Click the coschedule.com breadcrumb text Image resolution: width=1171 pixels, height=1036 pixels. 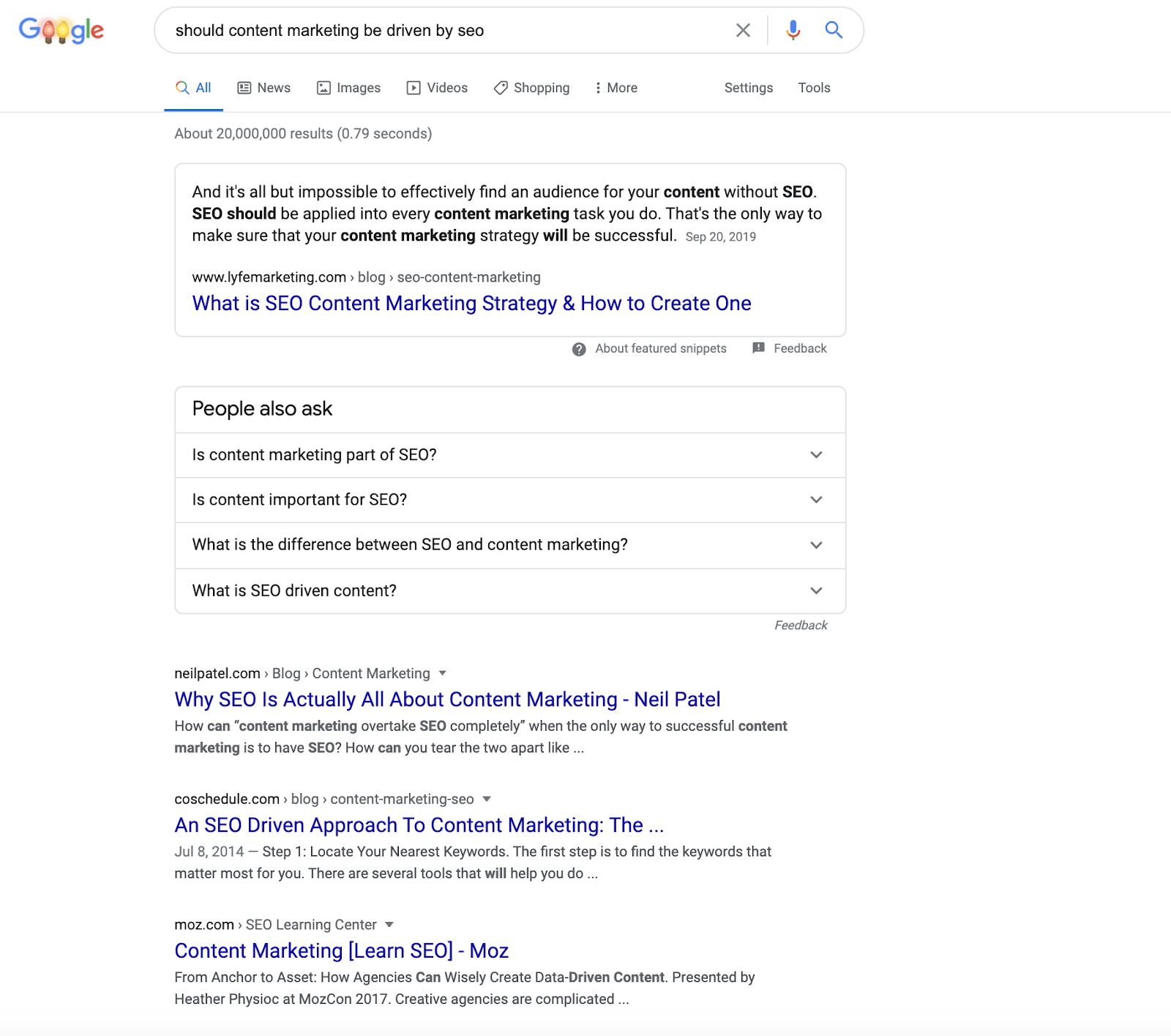(324, 799)
